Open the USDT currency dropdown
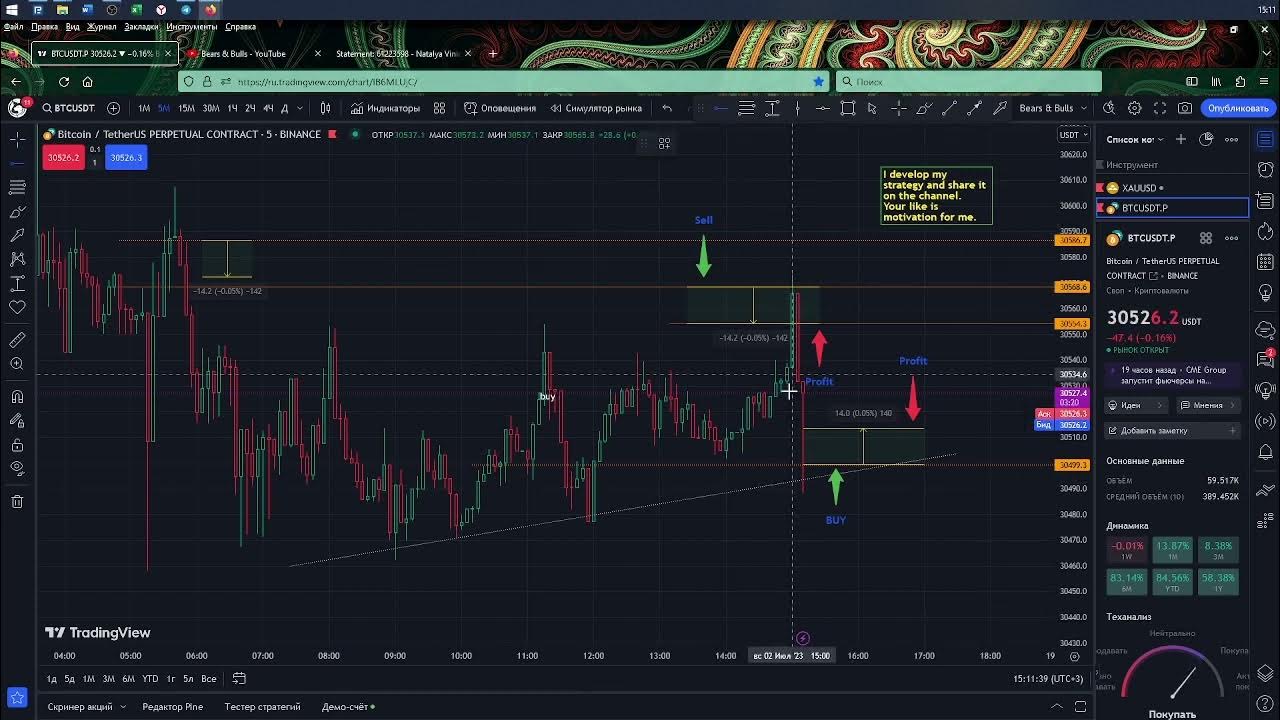This screenshot has width=1280, height=720. coord(1073,135)
